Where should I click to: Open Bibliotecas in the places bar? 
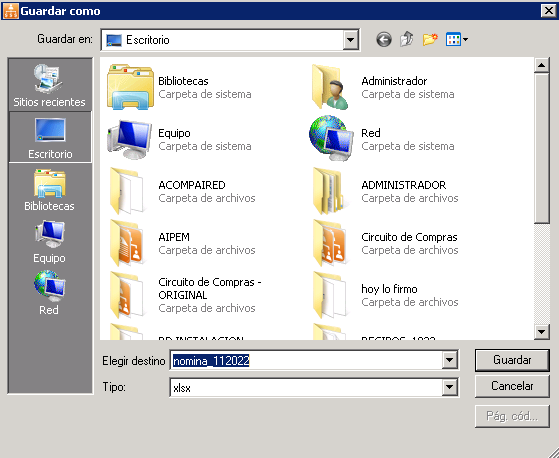[50, 190]
